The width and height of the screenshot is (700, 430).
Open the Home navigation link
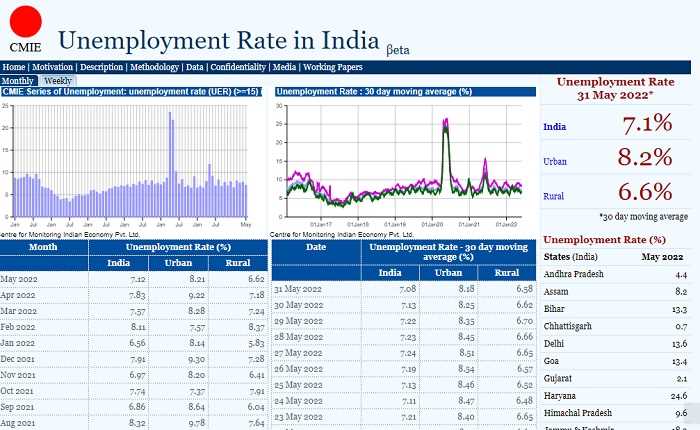14,67
